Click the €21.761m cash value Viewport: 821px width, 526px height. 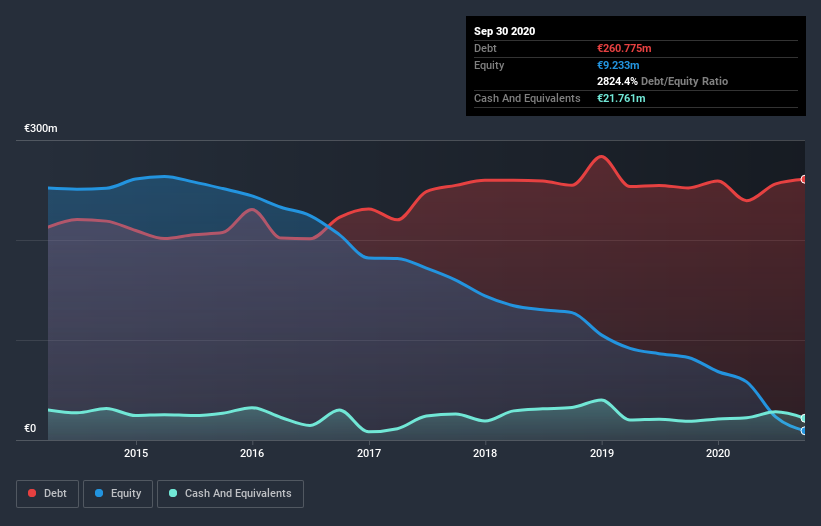pyautogui.click(x=621, y=98)
